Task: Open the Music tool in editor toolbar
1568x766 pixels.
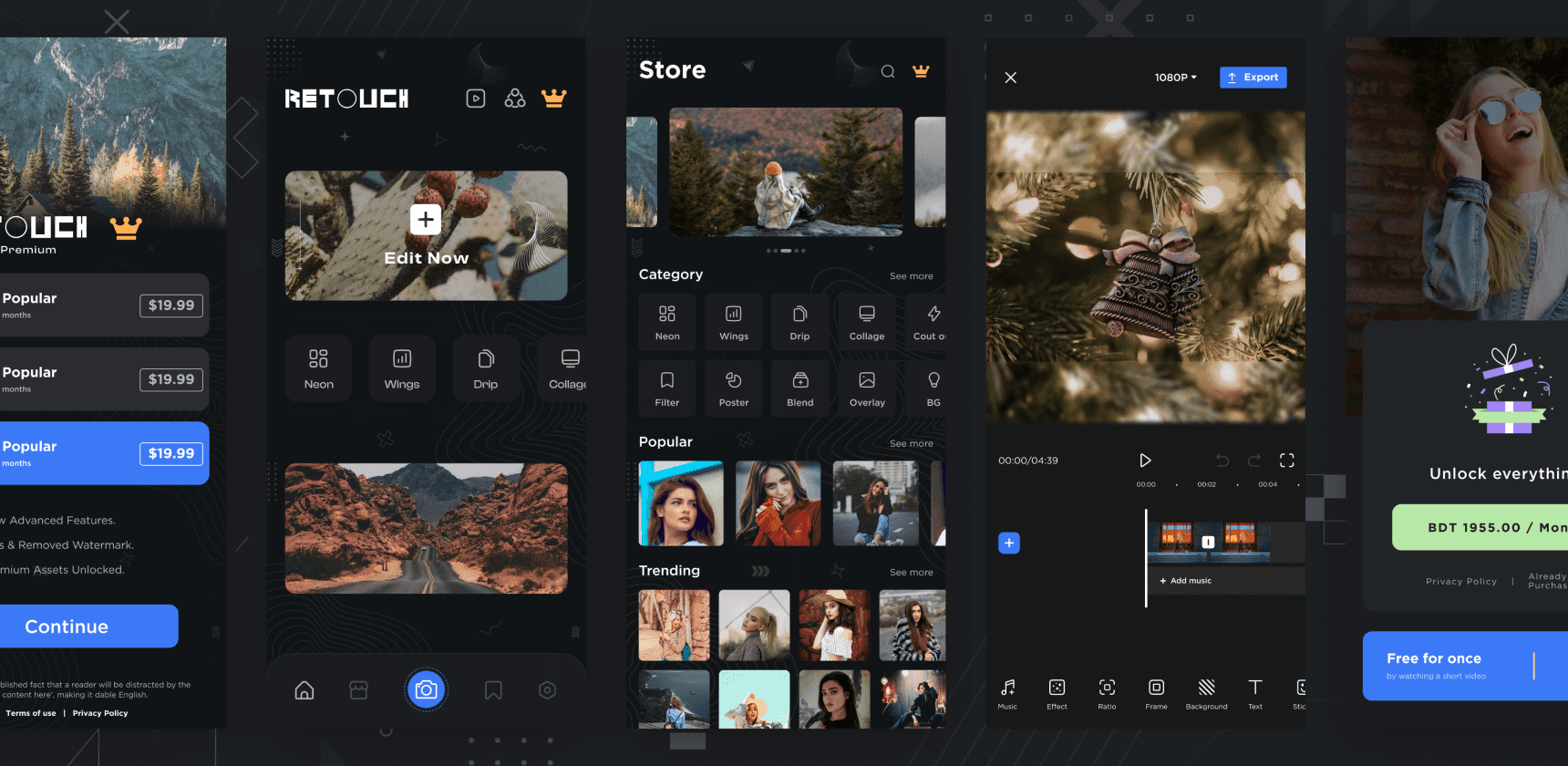Action: pos(1007,692)
